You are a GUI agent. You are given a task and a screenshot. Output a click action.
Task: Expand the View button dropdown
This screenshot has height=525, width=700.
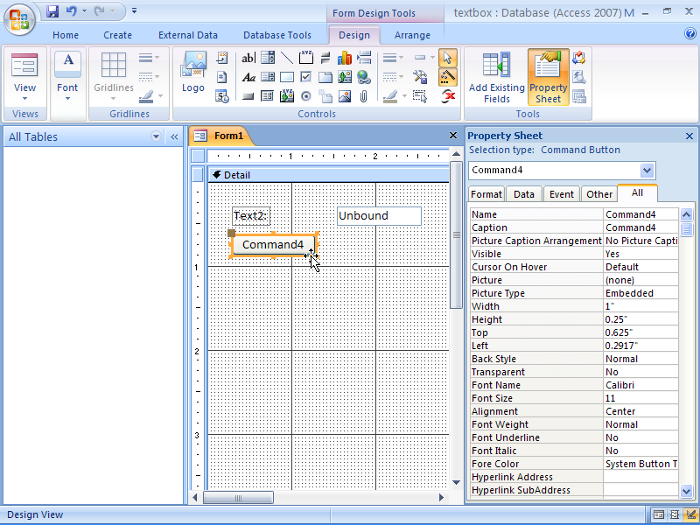[25, 99]
